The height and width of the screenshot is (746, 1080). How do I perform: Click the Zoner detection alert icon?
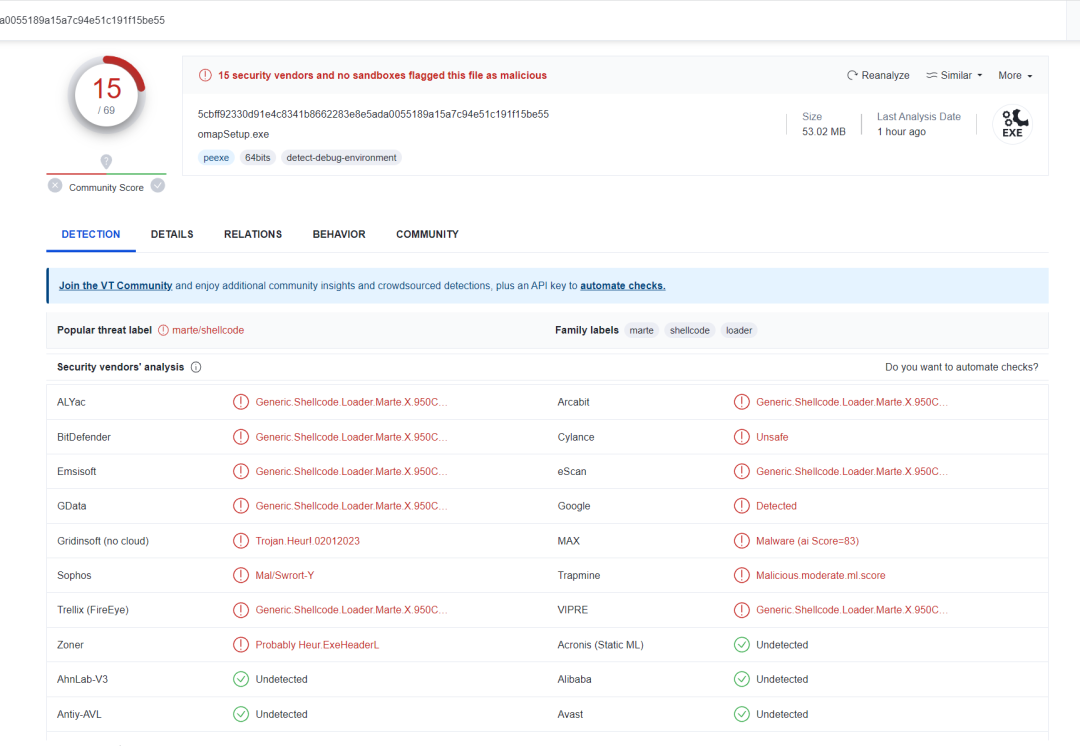point(240,645)
